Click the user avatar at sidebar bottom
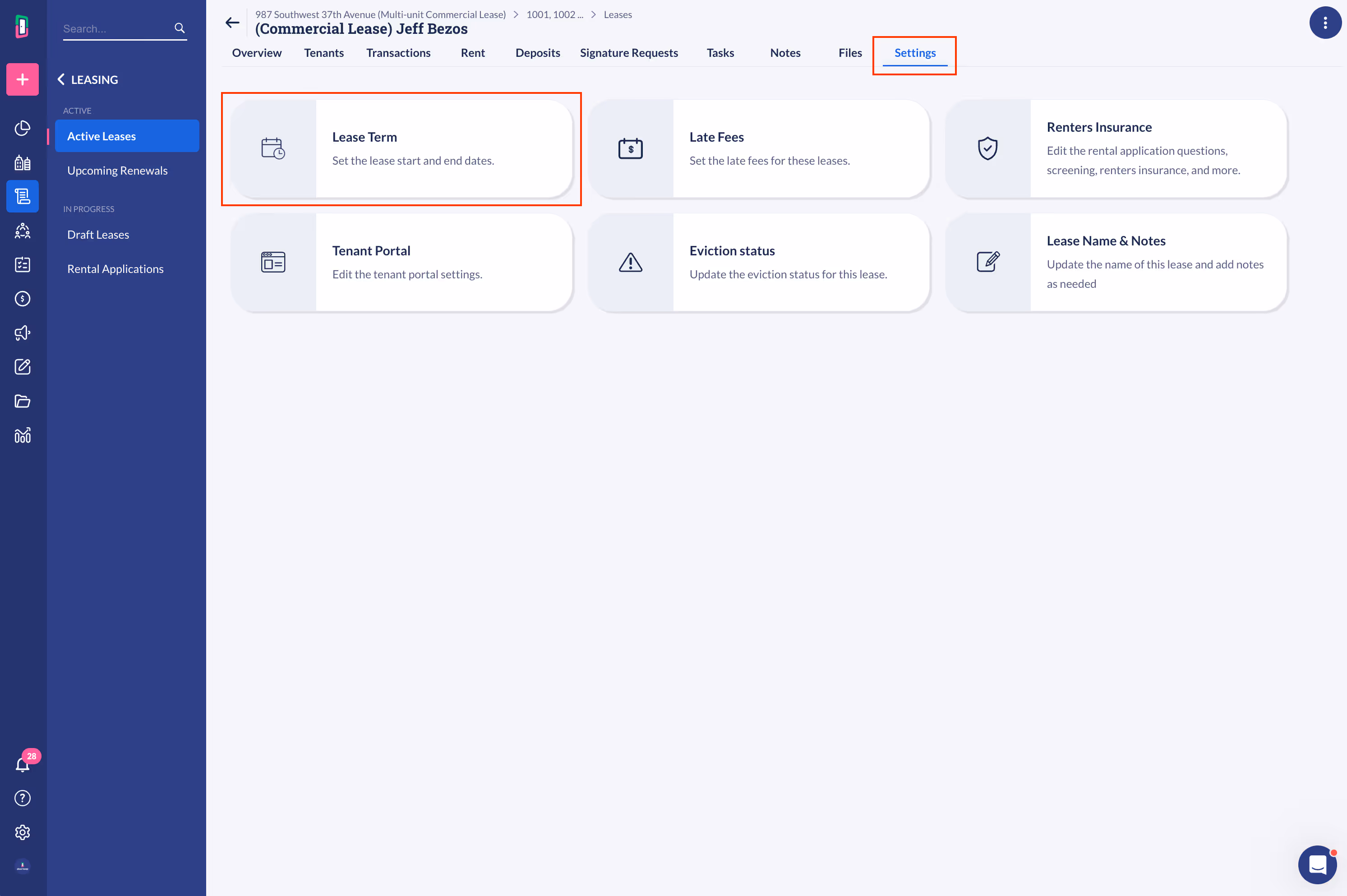The image size is (1347, 896). pos(22,866)
